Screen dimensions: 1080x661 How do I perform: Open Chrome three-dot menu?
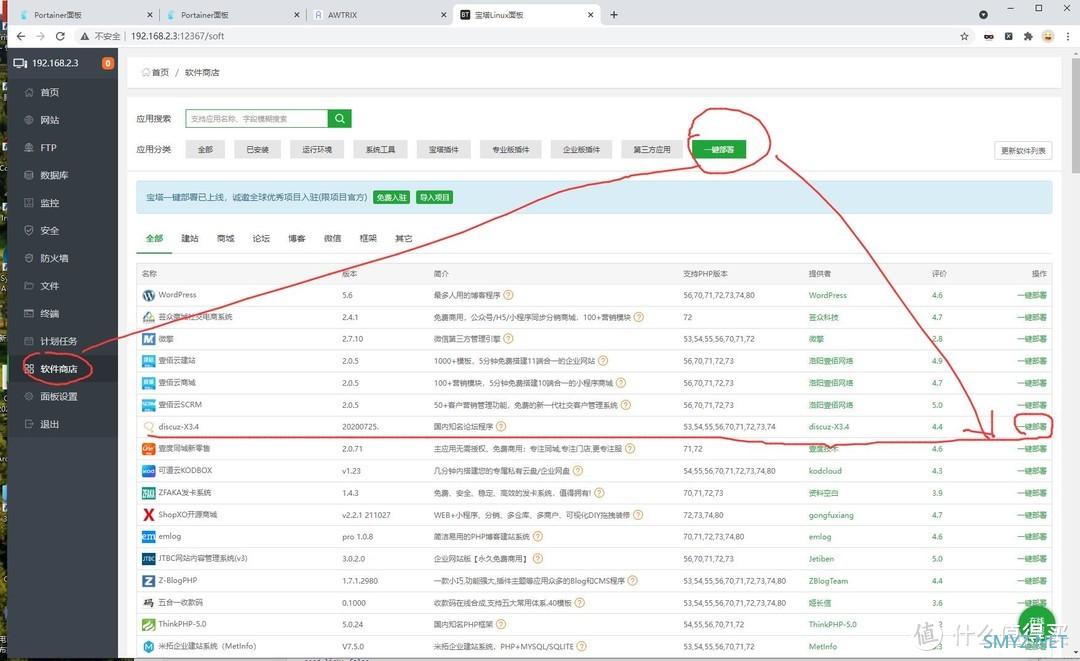[x=1068, y=36]
